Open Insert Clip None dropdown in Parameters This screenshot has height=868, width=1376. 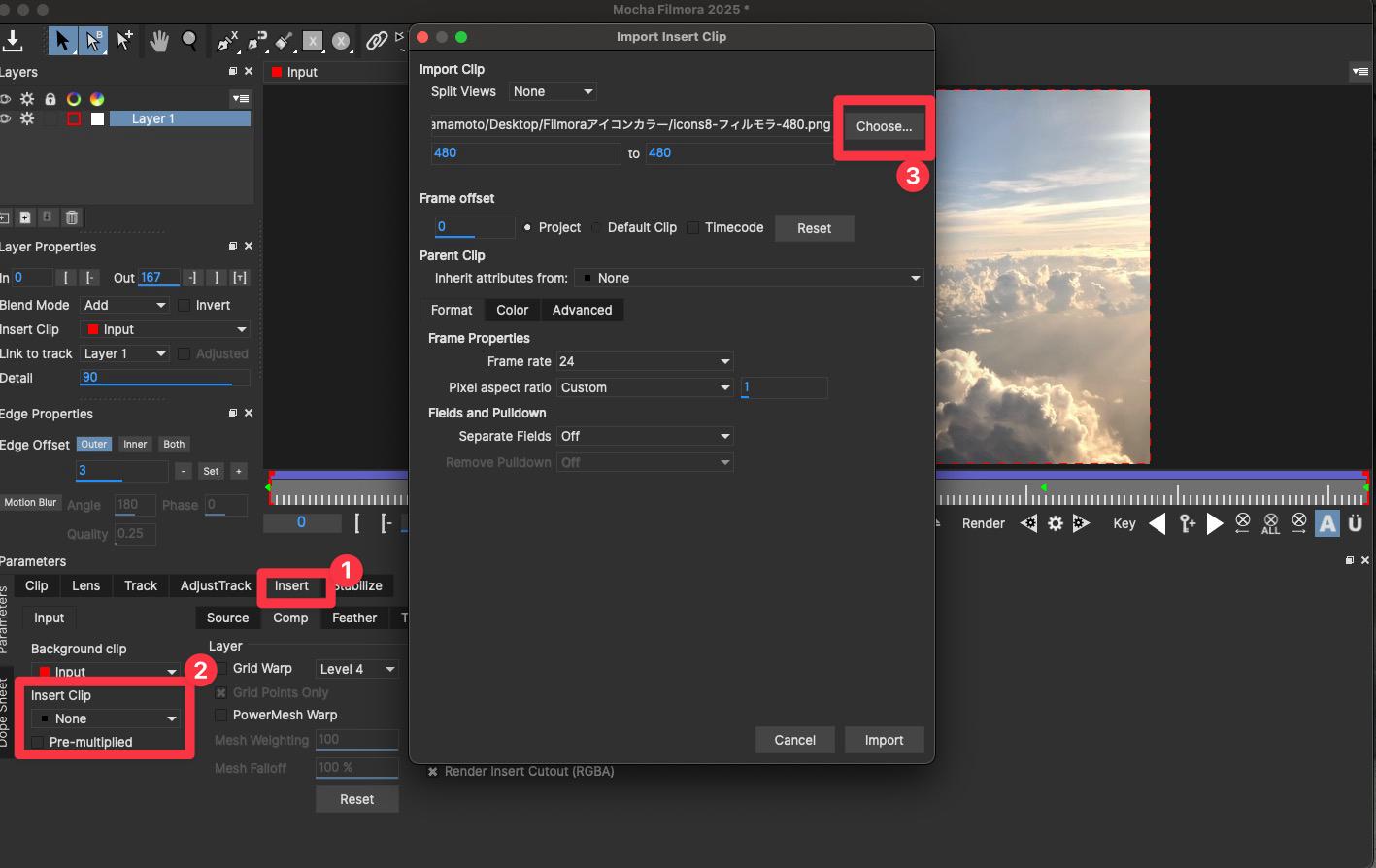pyautogui.click(x=106, y=718)
